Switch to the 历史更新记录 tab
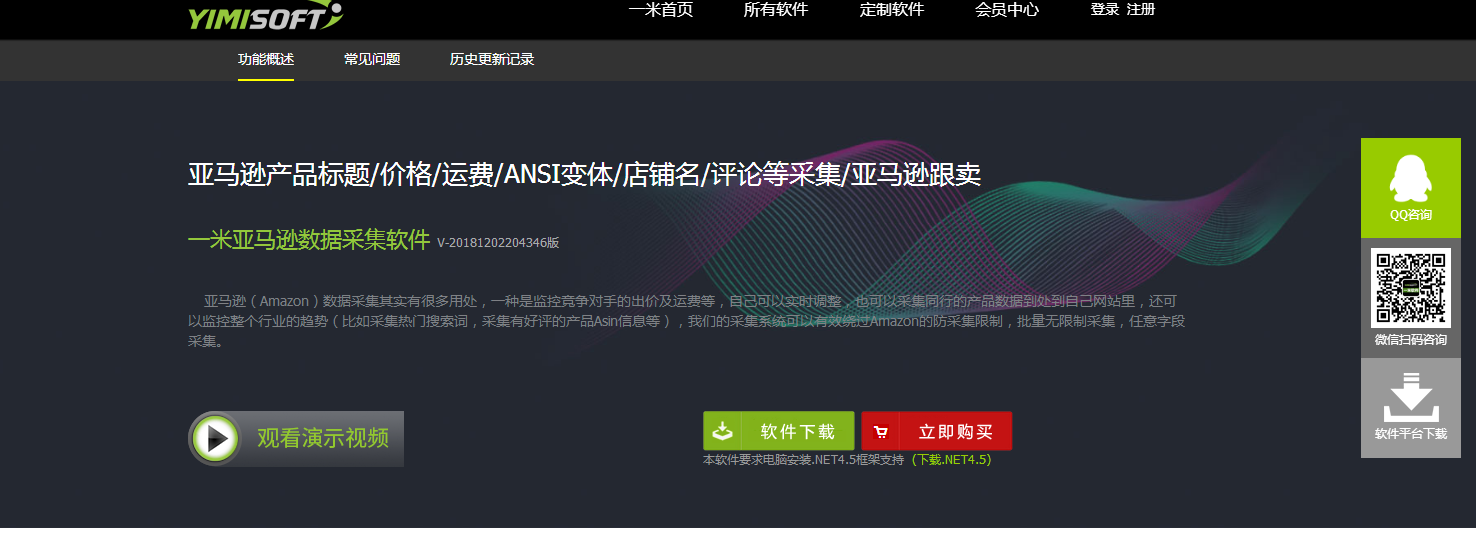The image size is (1476, 543). [x=492, y=60]
